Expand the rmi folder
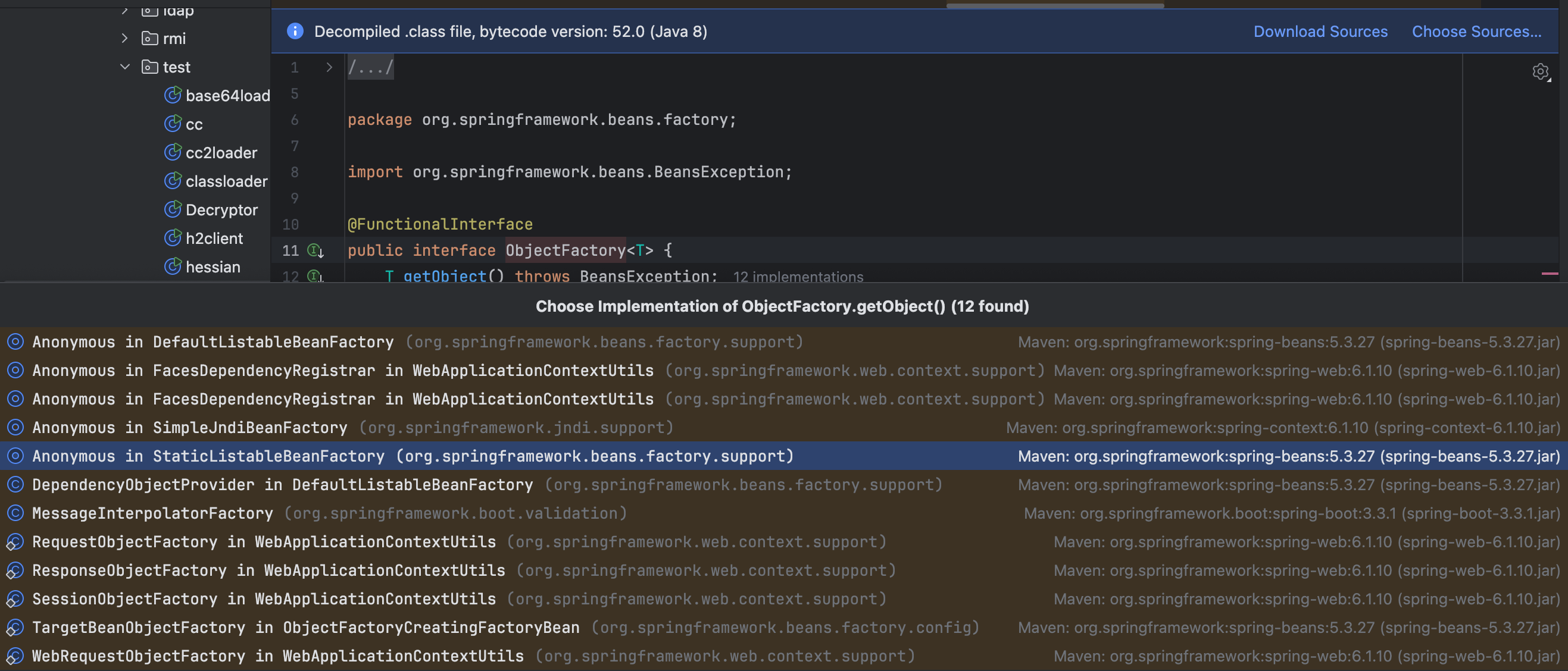This screenshot has width=1568, height=671. pyautogui.click(x=125, y=38)
